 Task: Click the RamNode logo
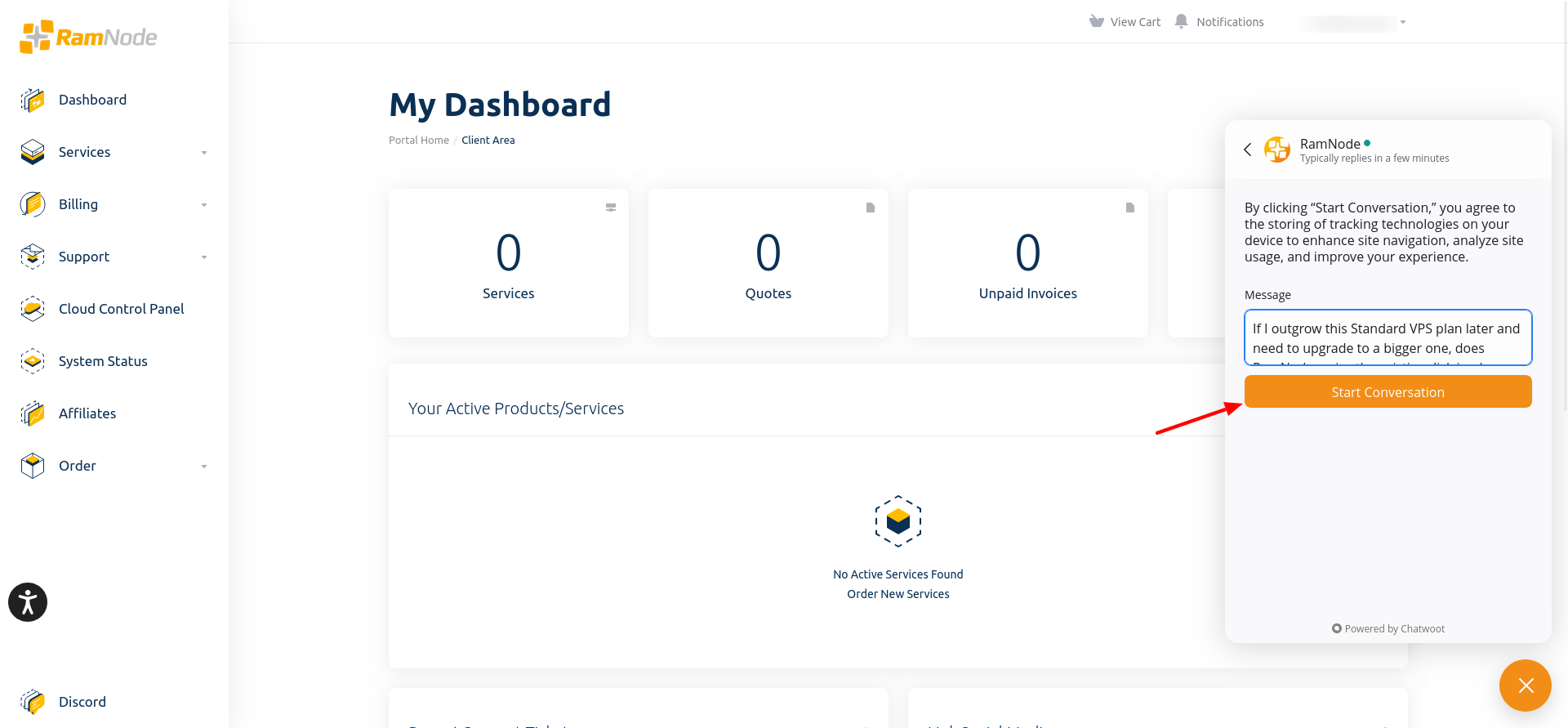click(88, 37)
